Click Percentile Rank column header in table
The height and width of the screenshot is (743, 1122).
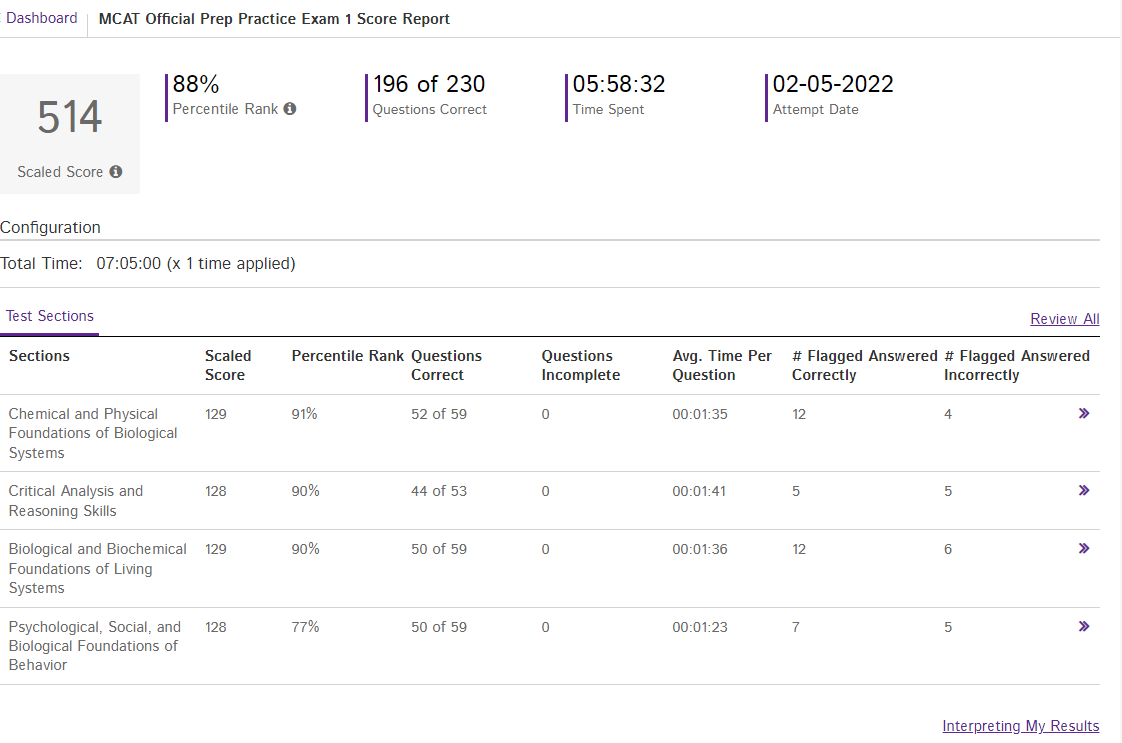coord(348,356)
